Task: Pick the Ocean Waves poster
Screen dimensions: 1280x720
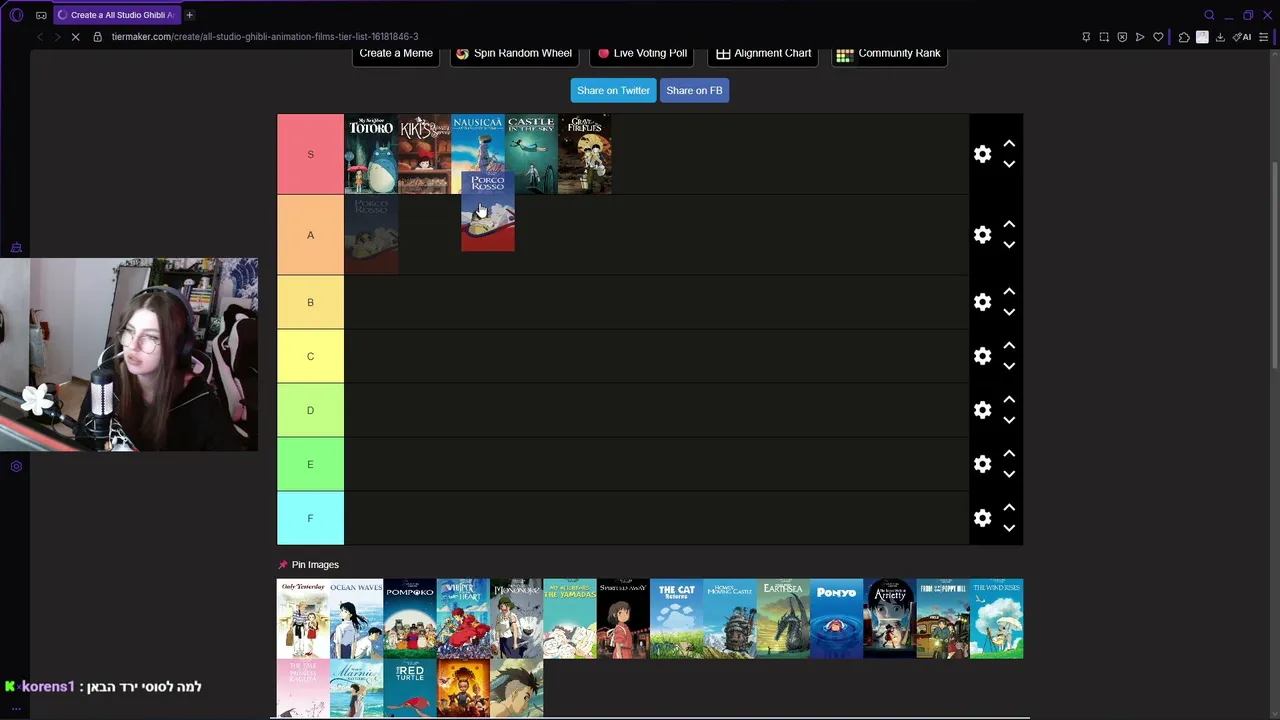Action: pyautogui.click(x=356, y=619)
